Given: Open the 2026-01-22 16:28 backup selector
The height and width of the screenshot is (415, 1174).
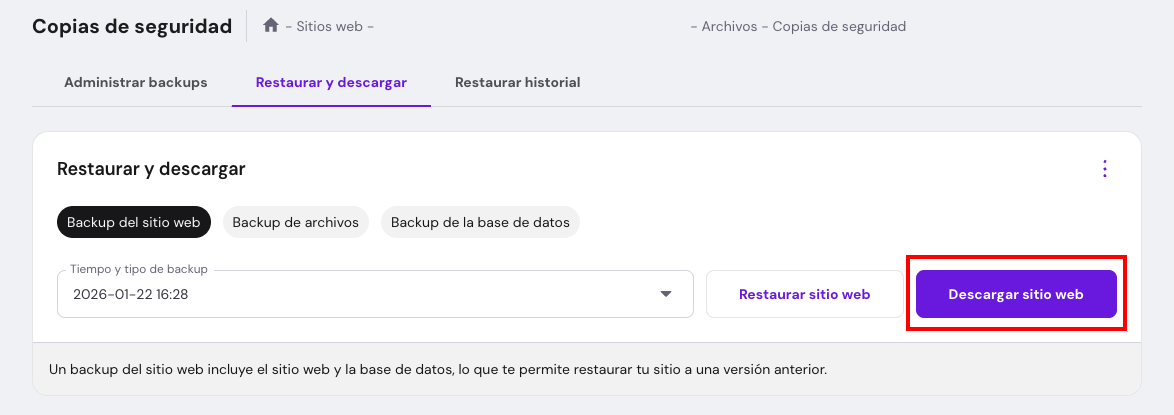Looking at the screenshot, I should point(360,294).
